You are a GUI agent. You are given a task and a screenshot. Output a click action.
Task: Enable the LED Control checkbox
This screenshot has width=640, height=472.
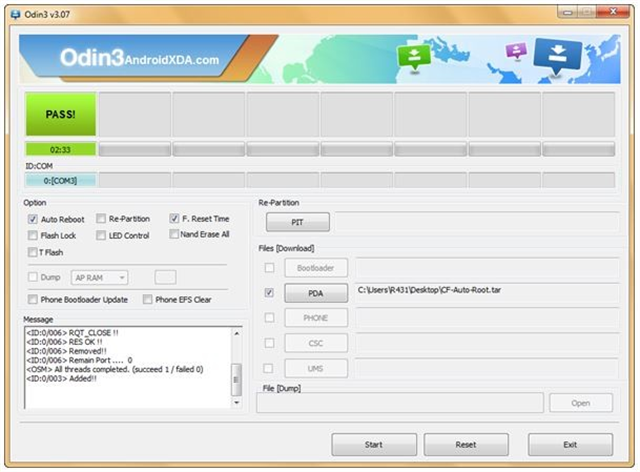pyautogui.click(x=101, y=235)
